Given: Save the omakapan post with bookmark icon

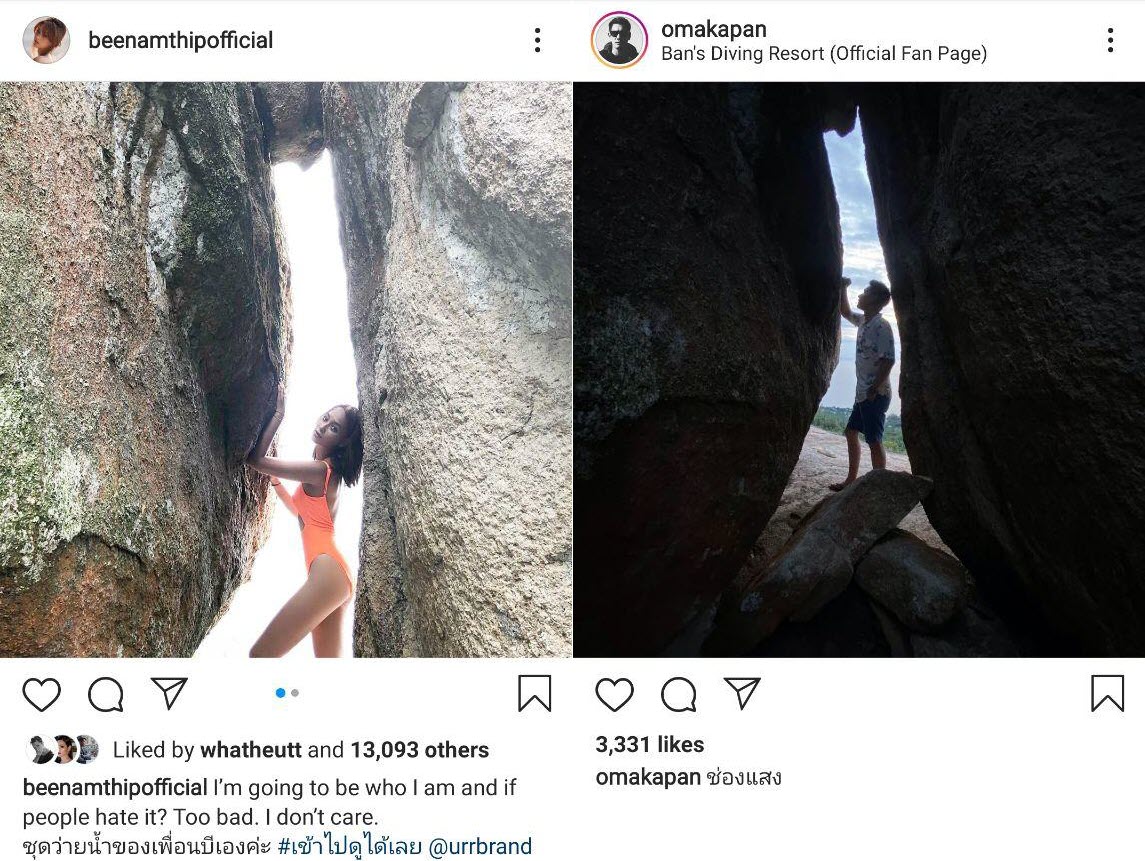Looking at the screenshot, I should pyautogui.click(x=1108, y=693).
